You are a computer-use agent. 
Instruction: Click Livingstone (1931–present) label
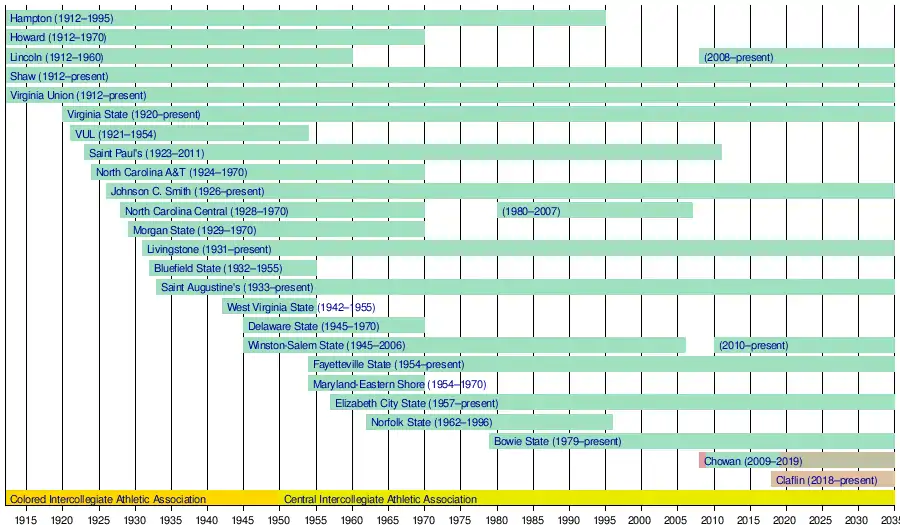point(209,250)
